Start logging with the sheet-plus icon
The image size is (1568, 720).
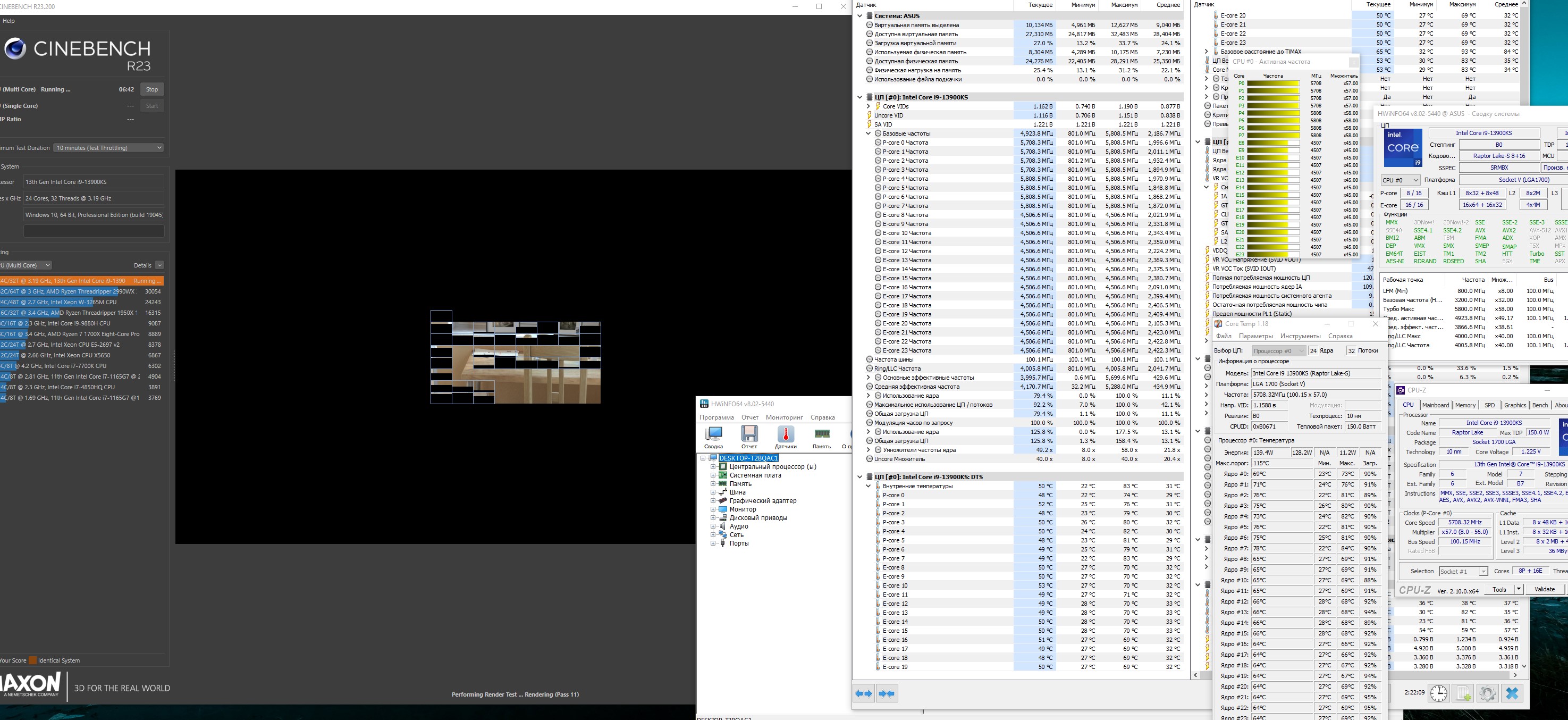point(1463,693)
